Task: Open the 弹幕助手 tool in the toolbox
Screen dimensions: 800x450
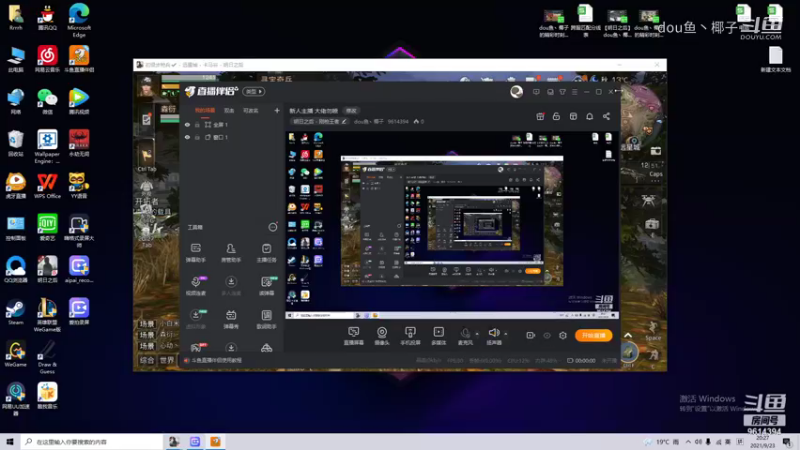Action: pos(195,253)
